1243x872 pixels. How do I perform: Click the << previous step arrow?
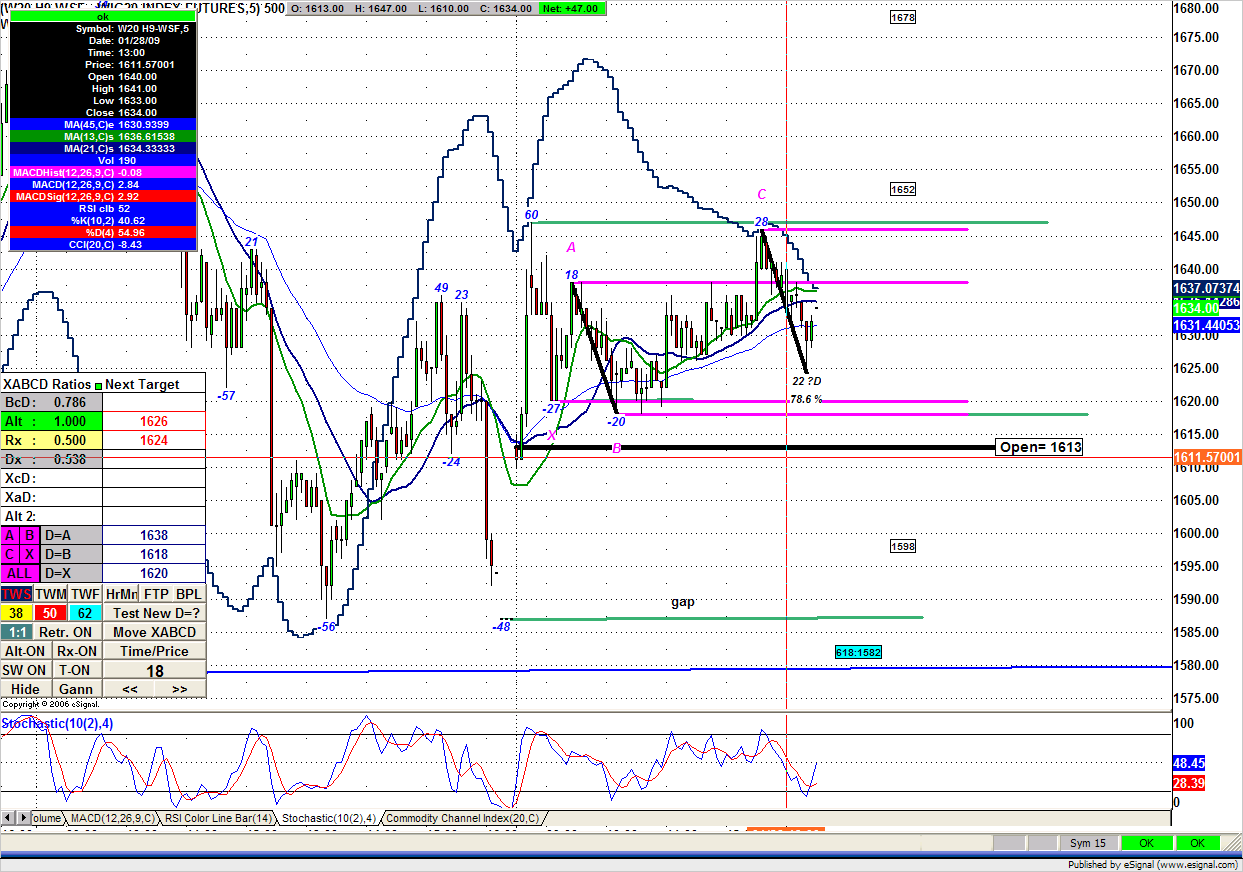tap(129, 689)
